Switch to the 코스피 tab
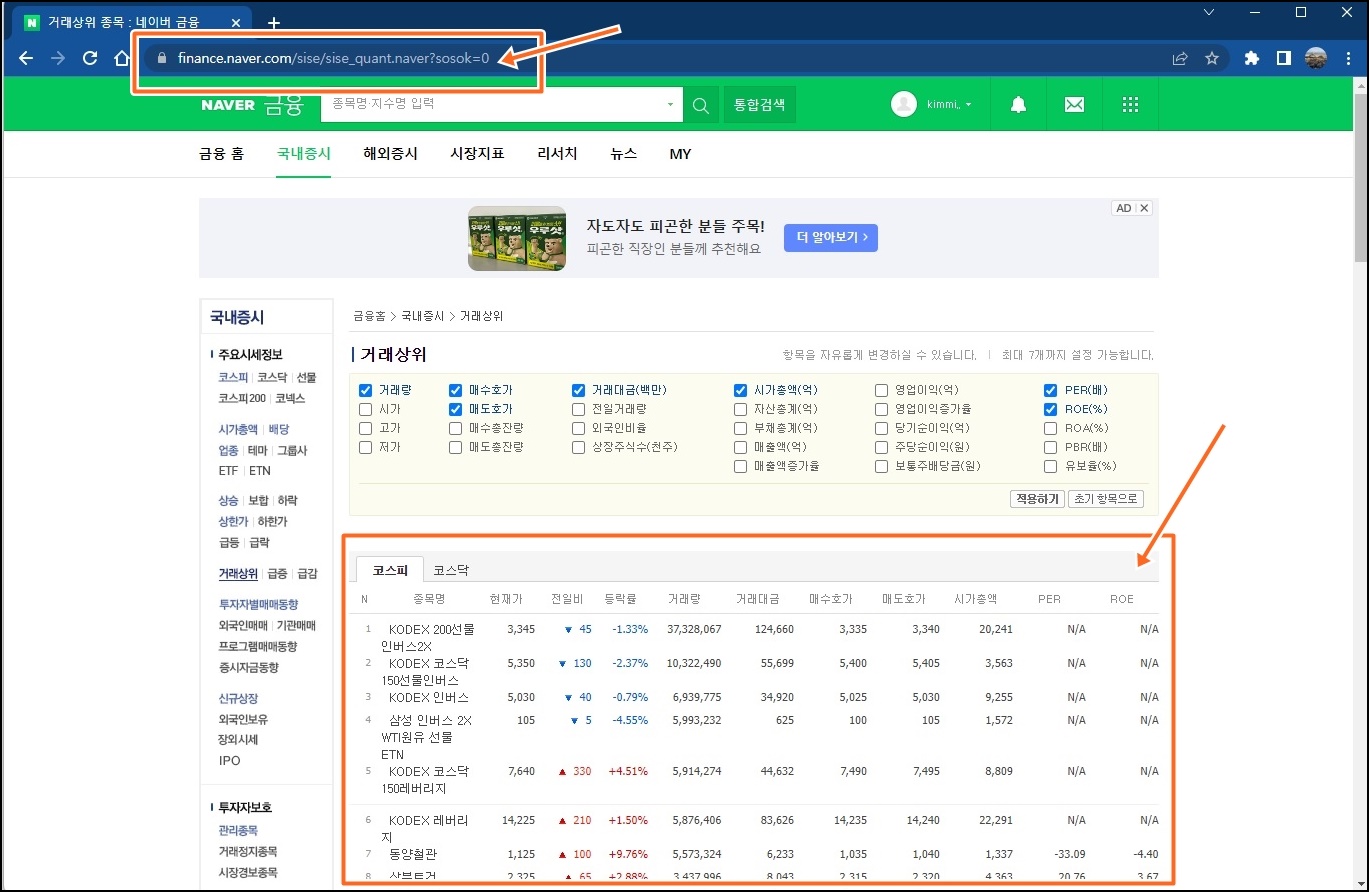 click(x=390, y=570)
